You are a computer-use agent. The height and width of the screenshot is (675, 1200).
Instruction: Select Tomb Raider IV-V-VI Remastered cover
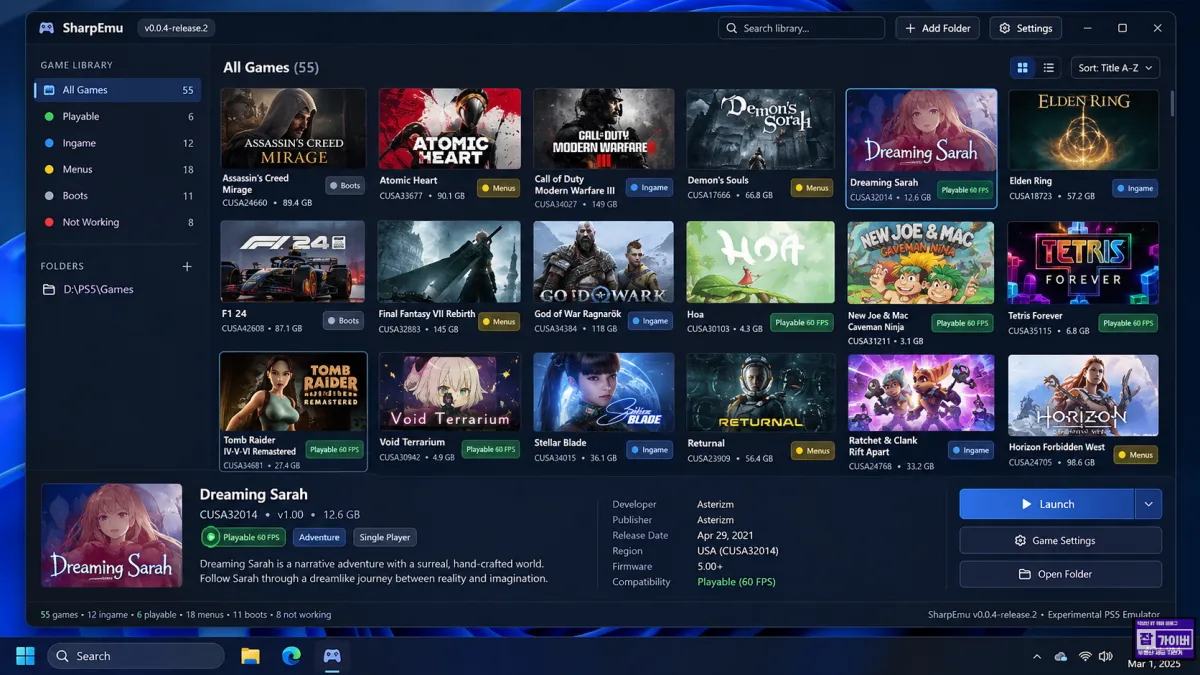tap(293, 393)
